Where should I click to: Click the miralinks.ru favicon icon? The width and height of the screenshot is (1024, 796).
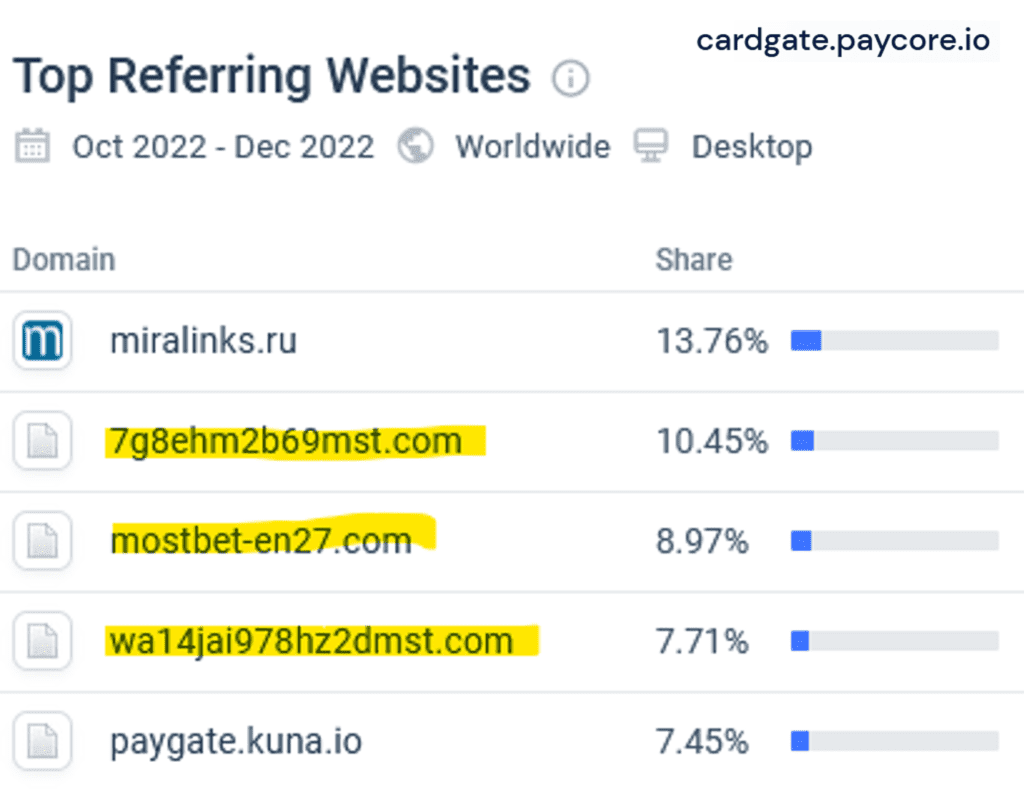[41, 340]
